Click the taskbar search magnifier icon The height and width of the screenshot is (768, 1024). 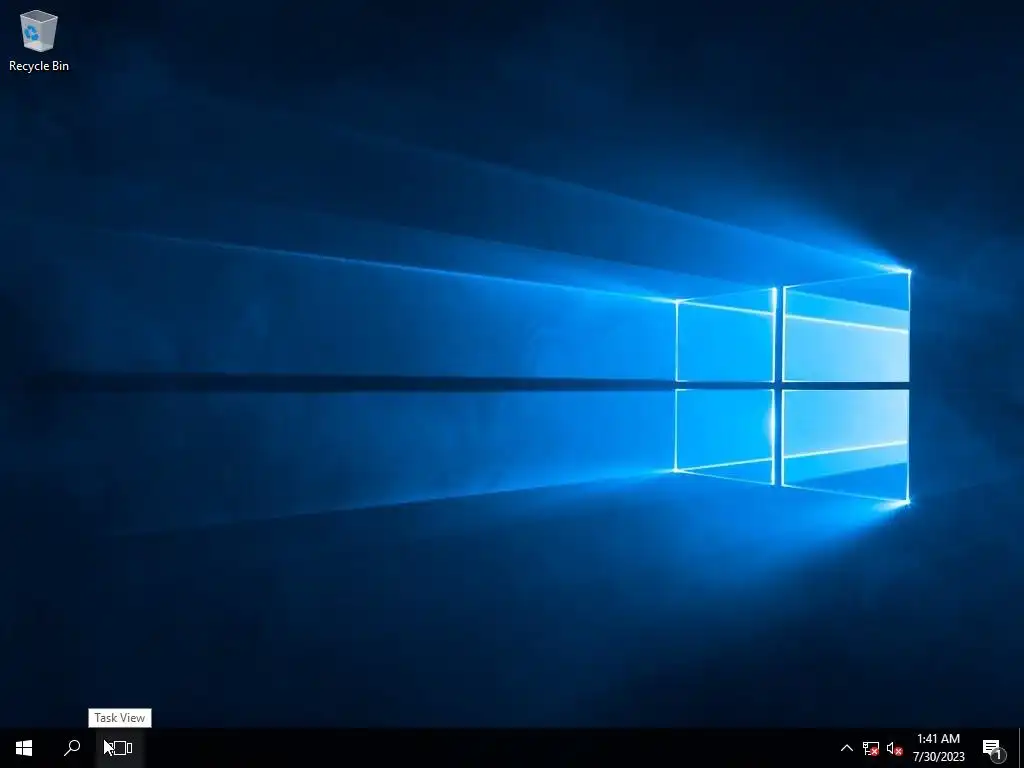72,748
